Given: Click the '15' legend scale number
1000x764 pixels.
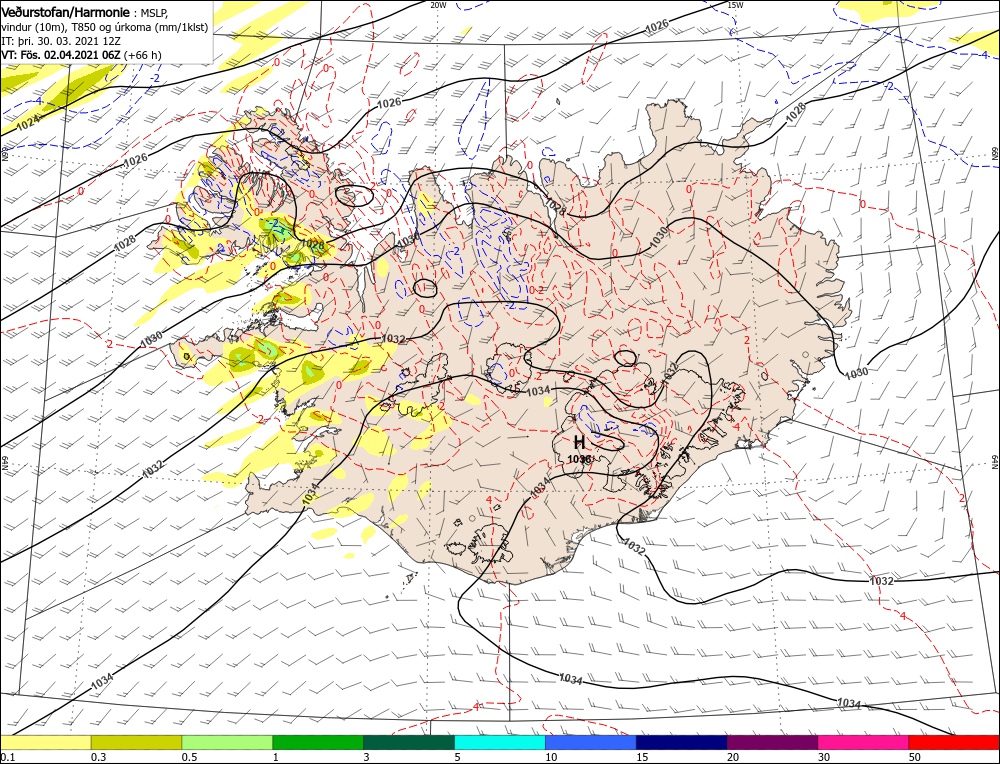Looking at the screenshot, I should point(642,756).
